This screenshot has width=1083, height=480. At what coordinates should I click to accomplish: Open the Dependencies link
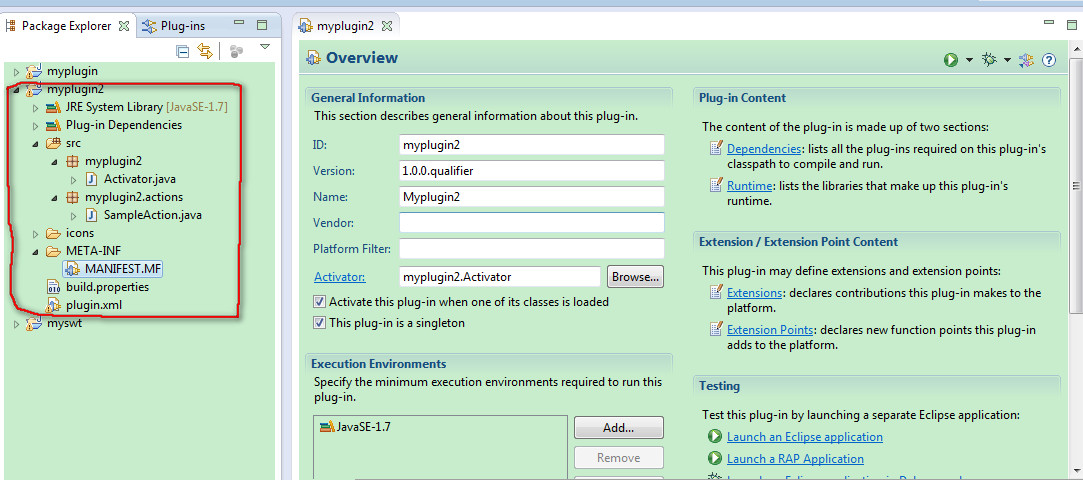[x=764, y=148]
